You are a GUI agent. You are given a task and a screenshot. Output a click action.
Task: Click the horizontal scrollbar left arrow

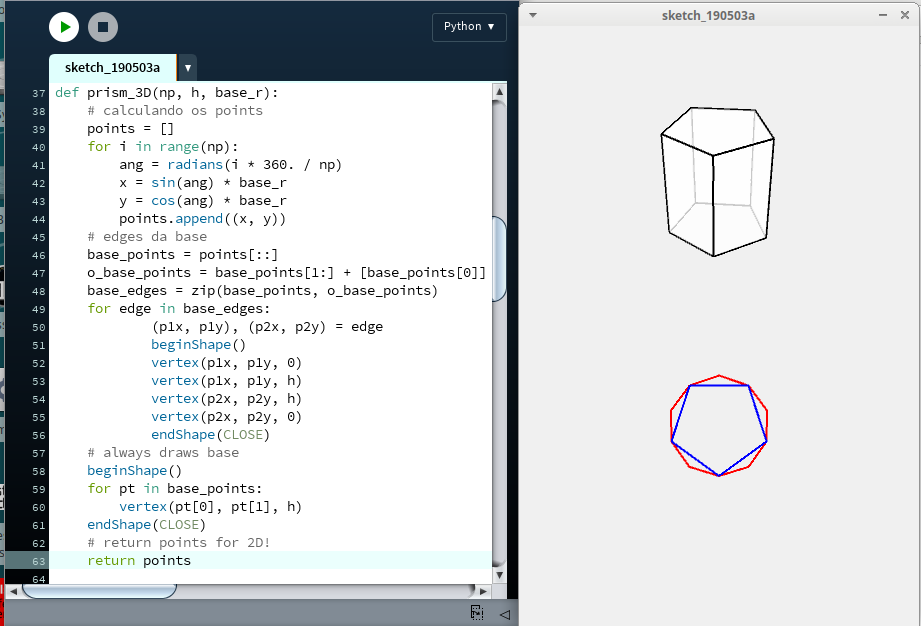tap(12, 591)
